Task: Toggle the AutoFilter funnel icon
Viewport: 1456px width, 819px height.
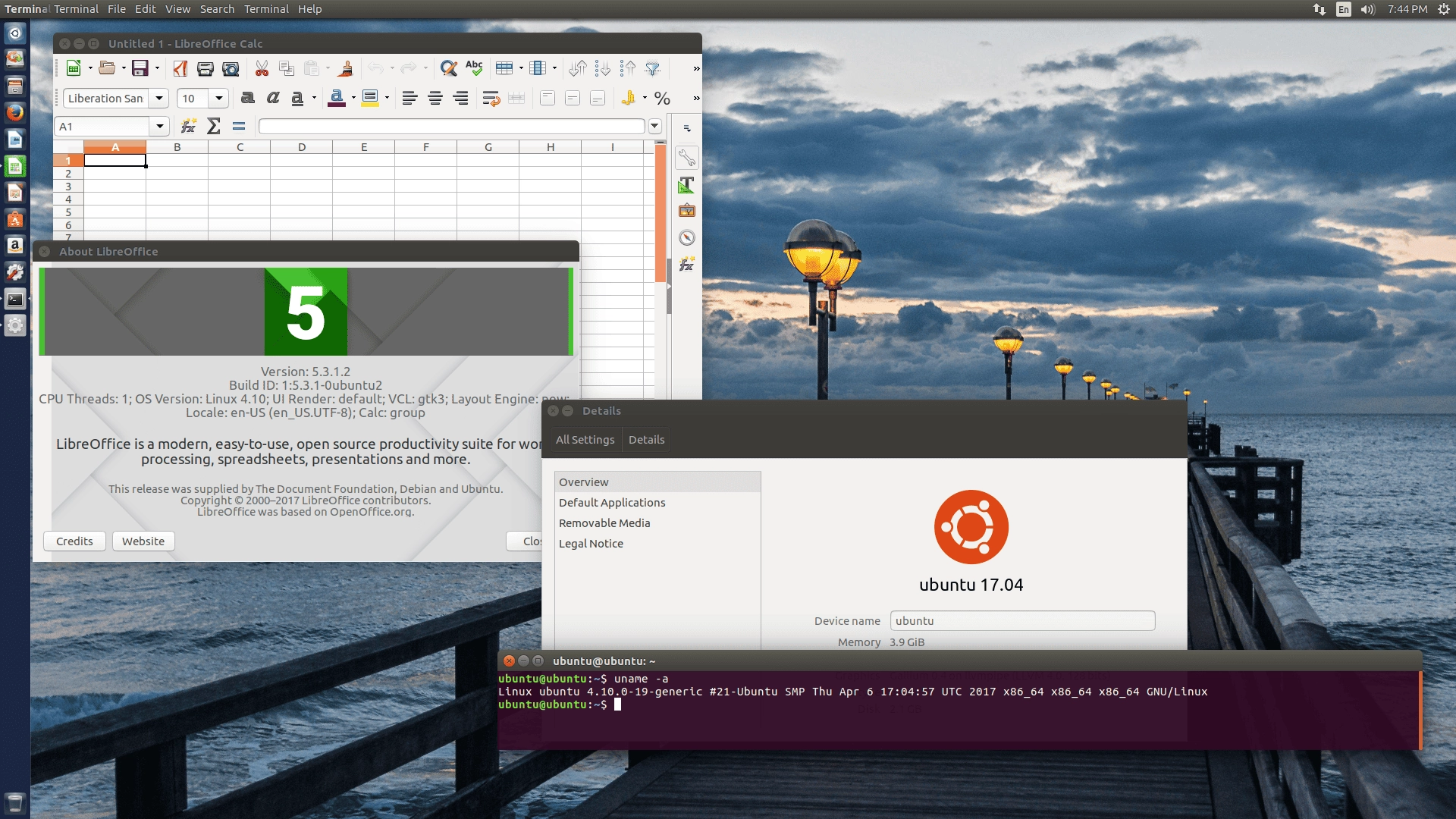Action: click(652, 68)
